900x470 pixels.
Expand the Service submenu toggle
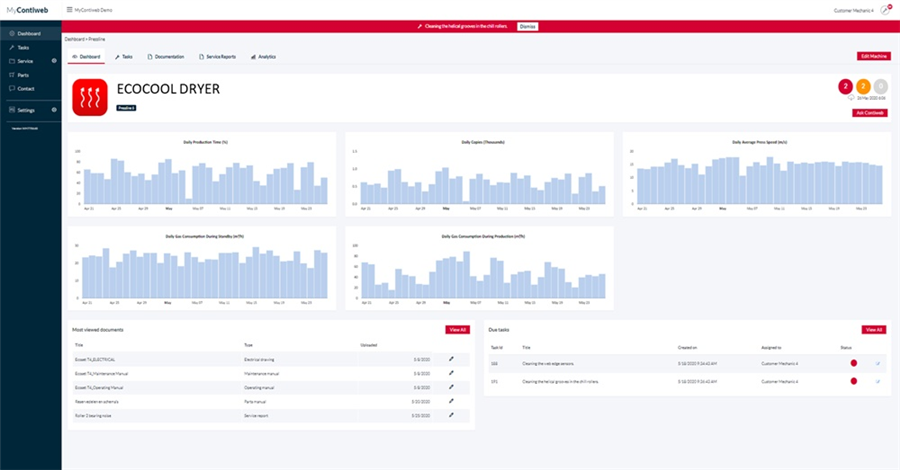click(x=54, y=61)
